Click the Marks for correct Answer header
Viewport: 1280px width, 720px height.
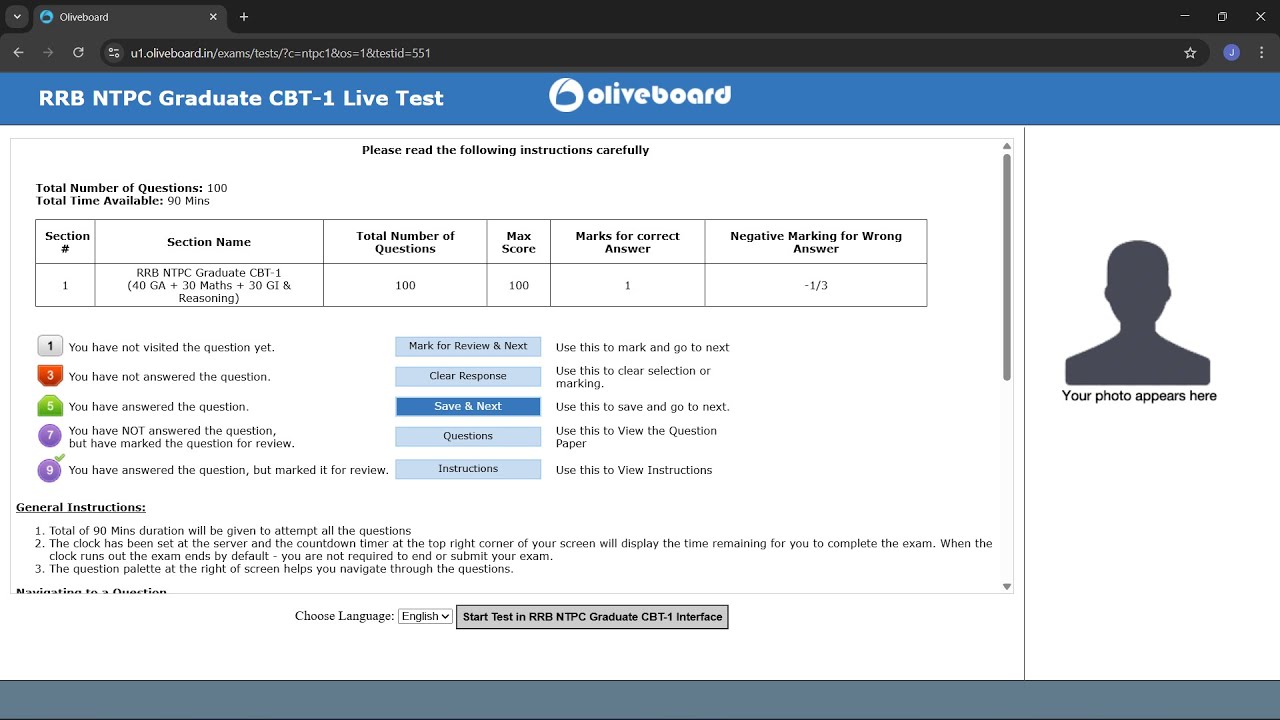click(628, 242)
